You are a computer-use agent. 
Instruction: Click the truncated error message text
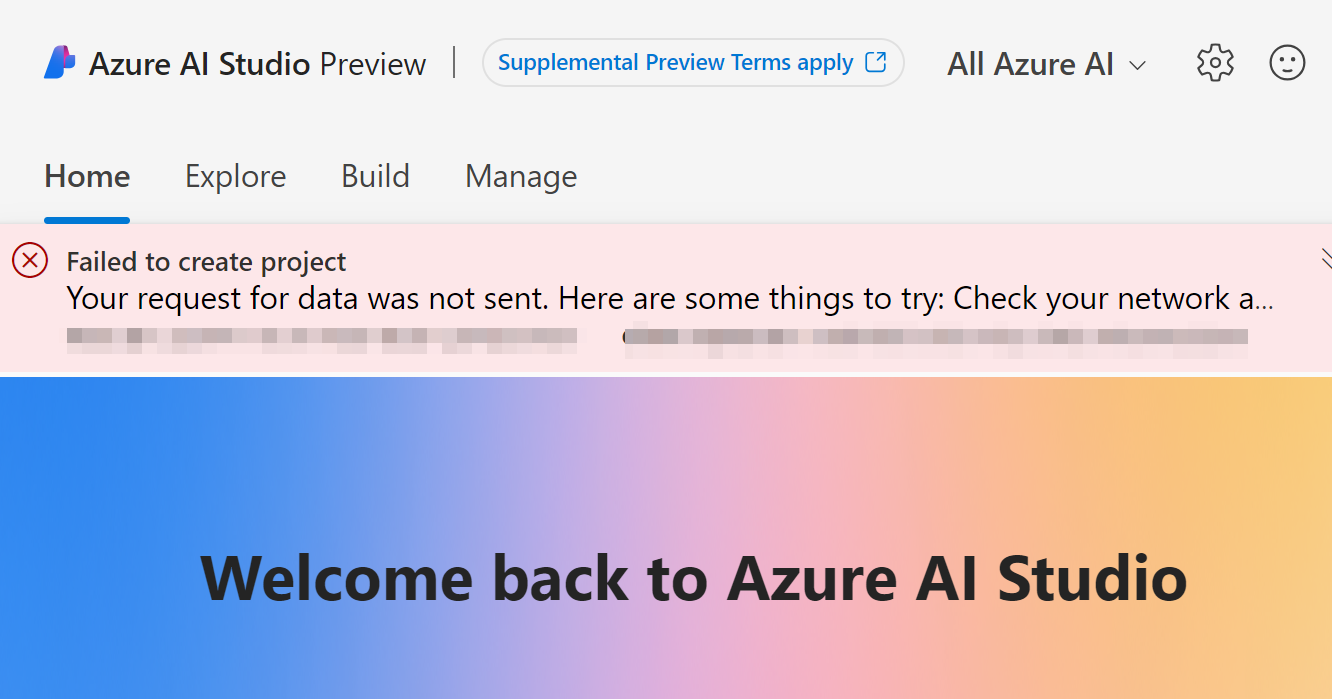click(x=668, y=298)
